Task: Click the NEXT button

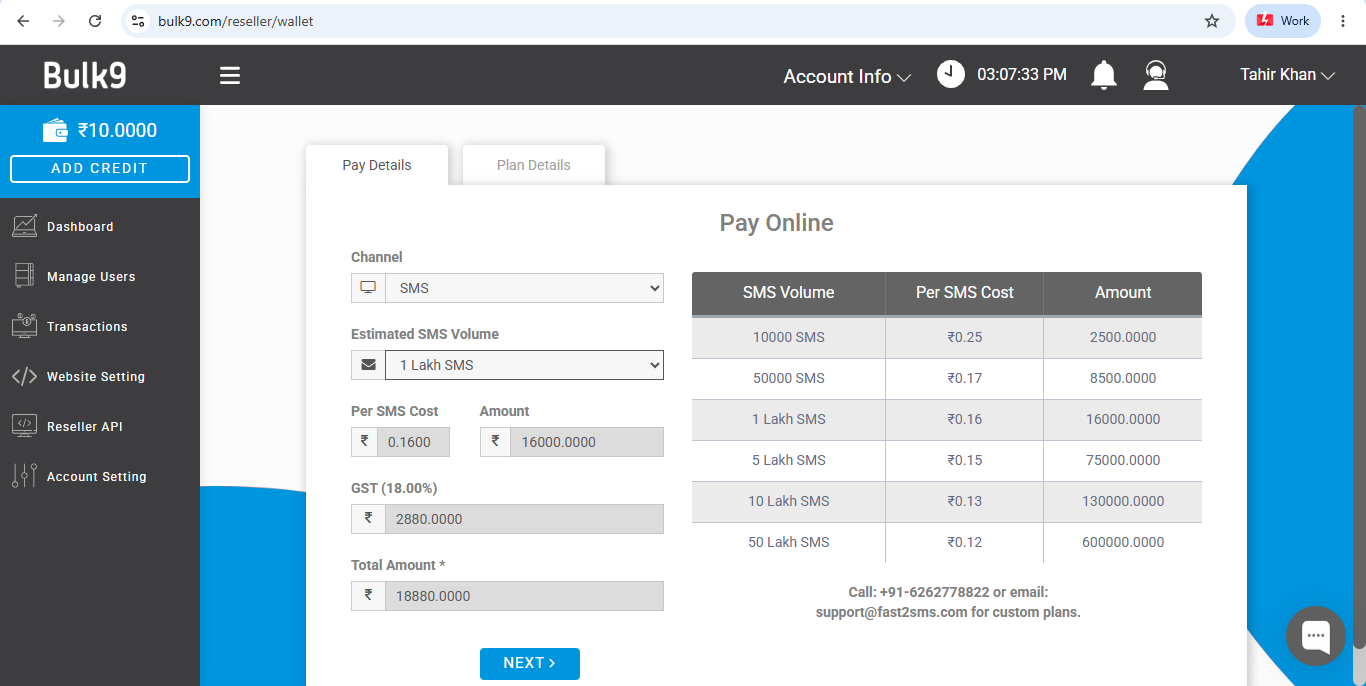Action: pos(530,664)
